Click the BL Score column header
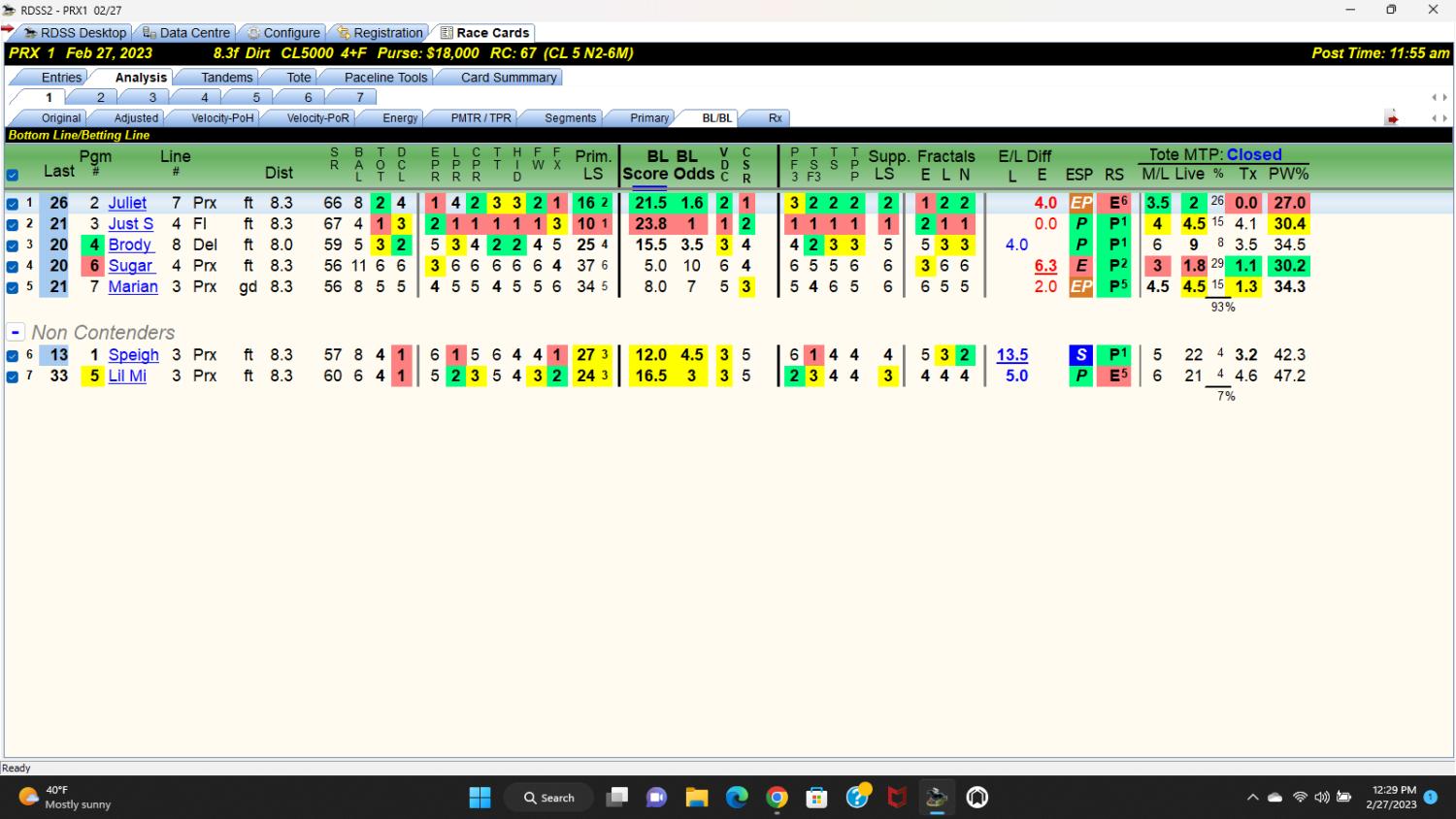1456x819 pixels. click(645, 165)
